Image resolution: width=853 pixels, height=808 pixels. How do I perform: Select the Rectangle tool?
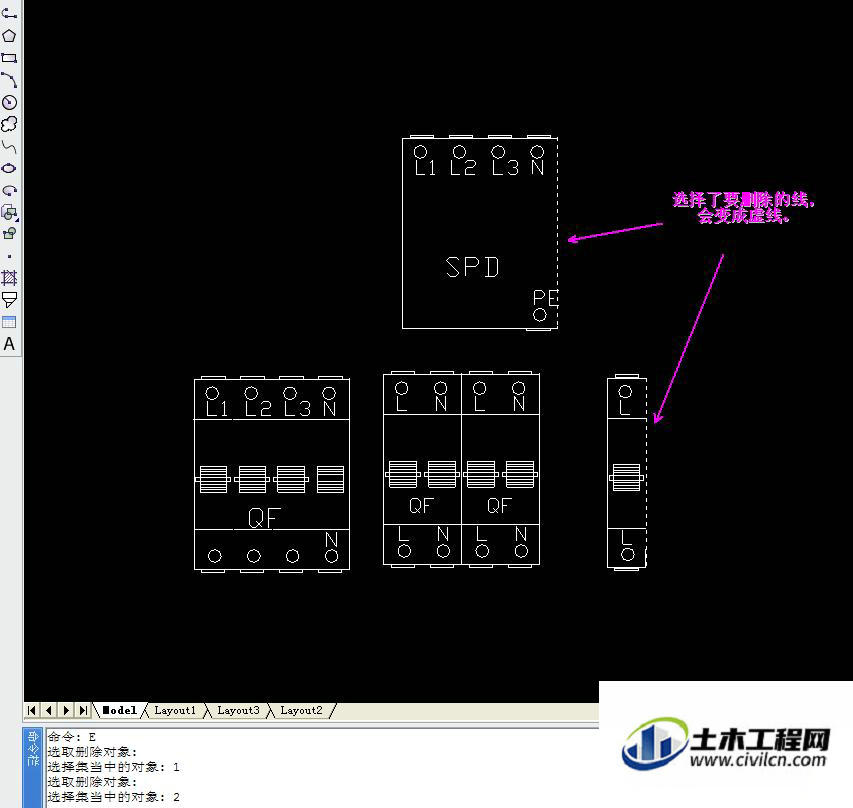point(9,58)
